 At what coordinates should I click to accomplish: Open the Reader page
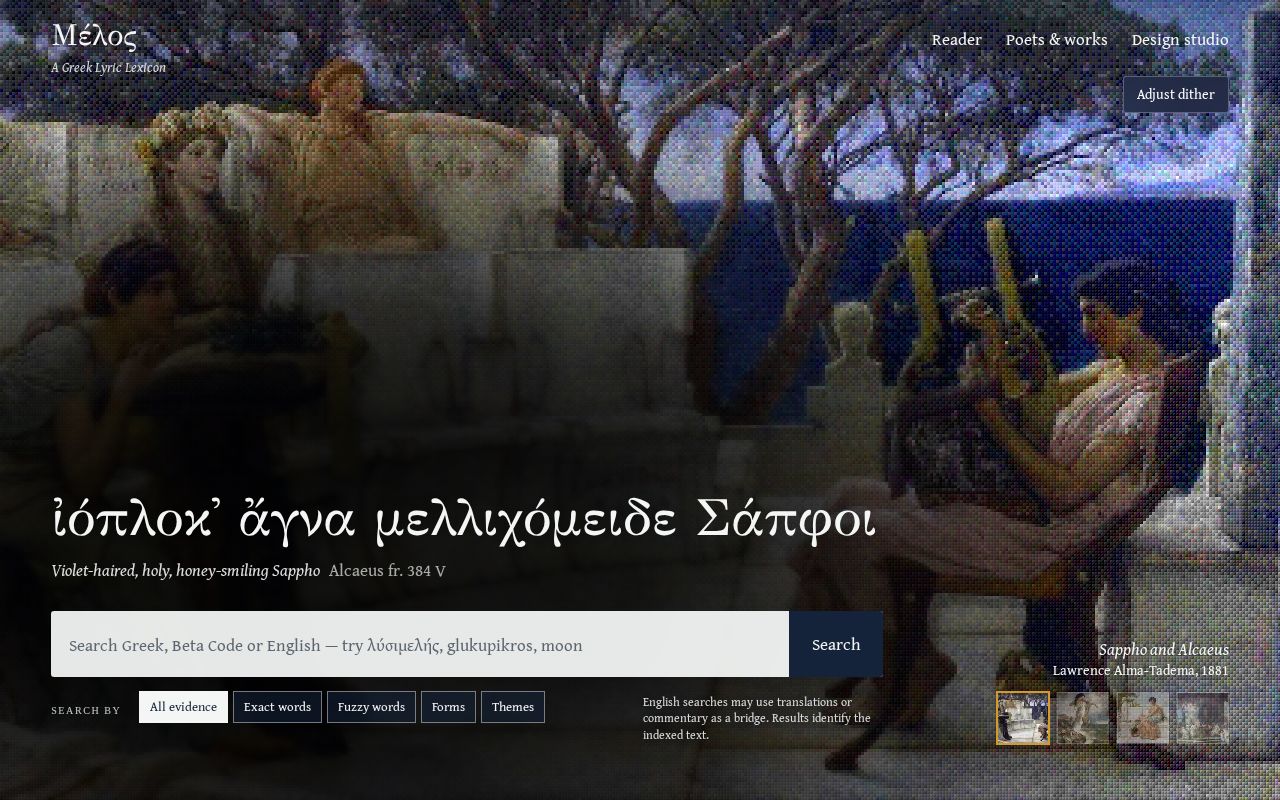[x=956, y=40]
